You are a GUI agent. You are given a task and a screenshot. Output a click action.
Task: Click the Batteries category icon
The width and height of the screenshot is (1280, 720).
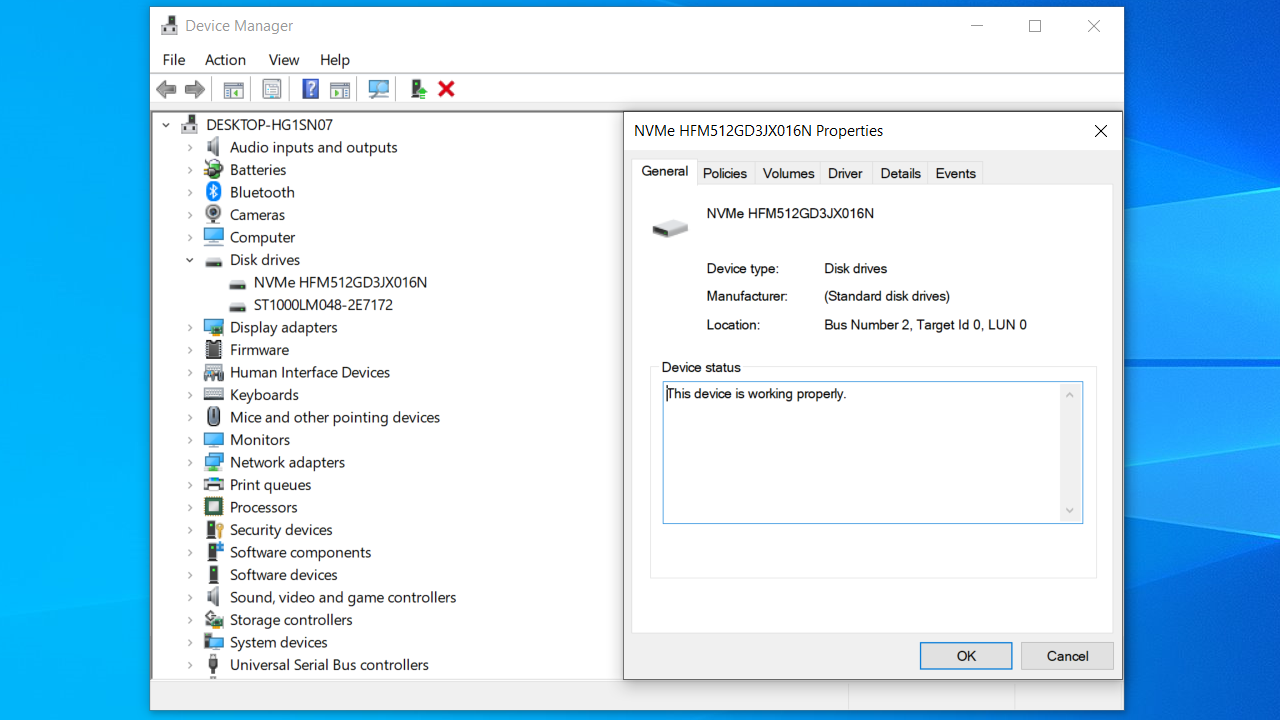click(213, 170)
